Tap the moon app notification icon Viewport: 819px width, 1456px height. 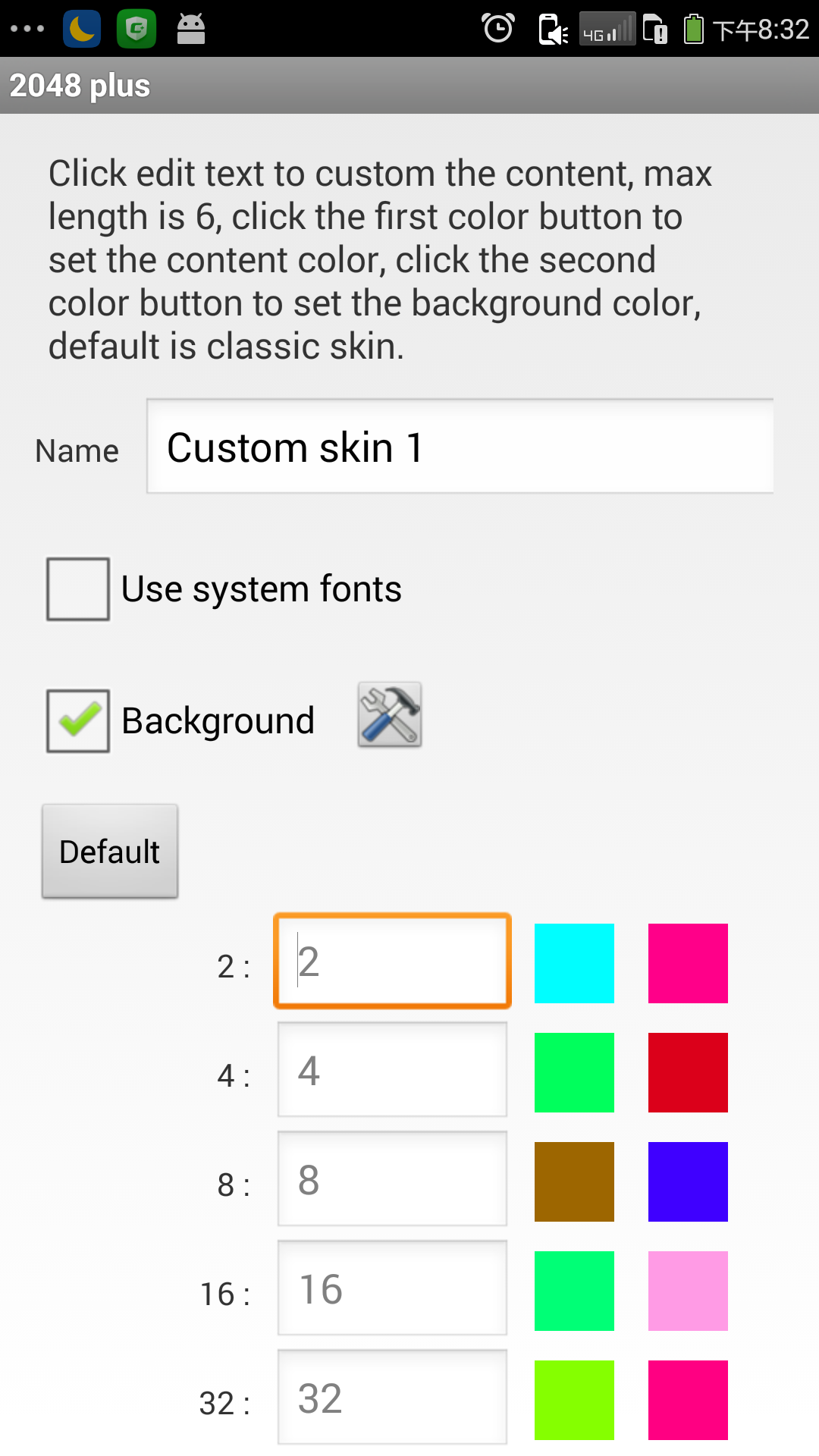82,29
